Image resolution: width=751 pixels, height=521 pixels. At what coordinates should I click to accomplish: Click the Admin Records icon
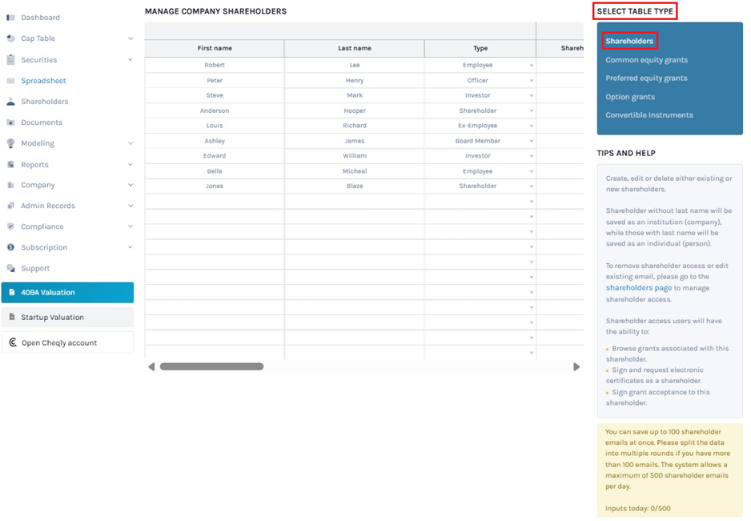point(11,205)
